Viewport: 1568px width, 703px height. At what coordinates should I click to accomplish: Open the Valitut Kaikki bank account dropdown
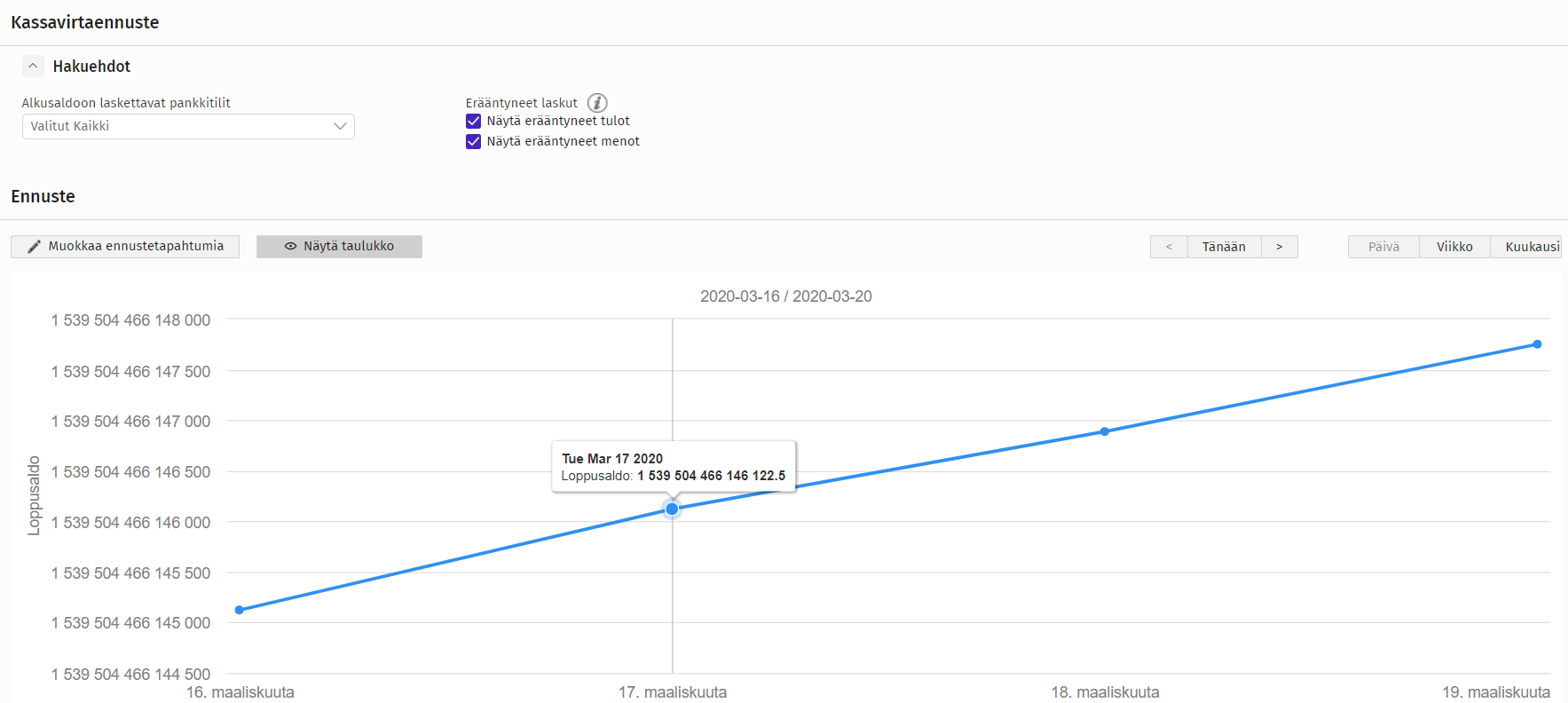click(187, 126)
